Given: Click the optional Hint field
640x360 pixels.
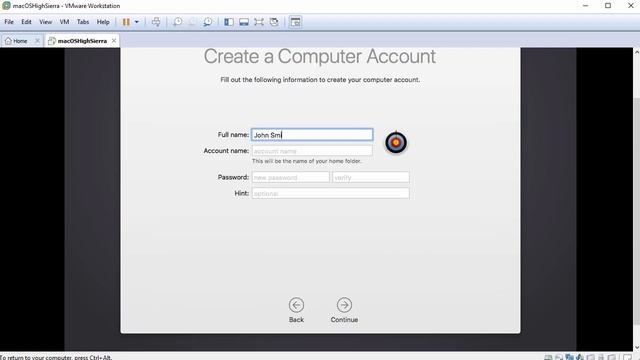Looking at the screenshot, I should click(330, 193).
